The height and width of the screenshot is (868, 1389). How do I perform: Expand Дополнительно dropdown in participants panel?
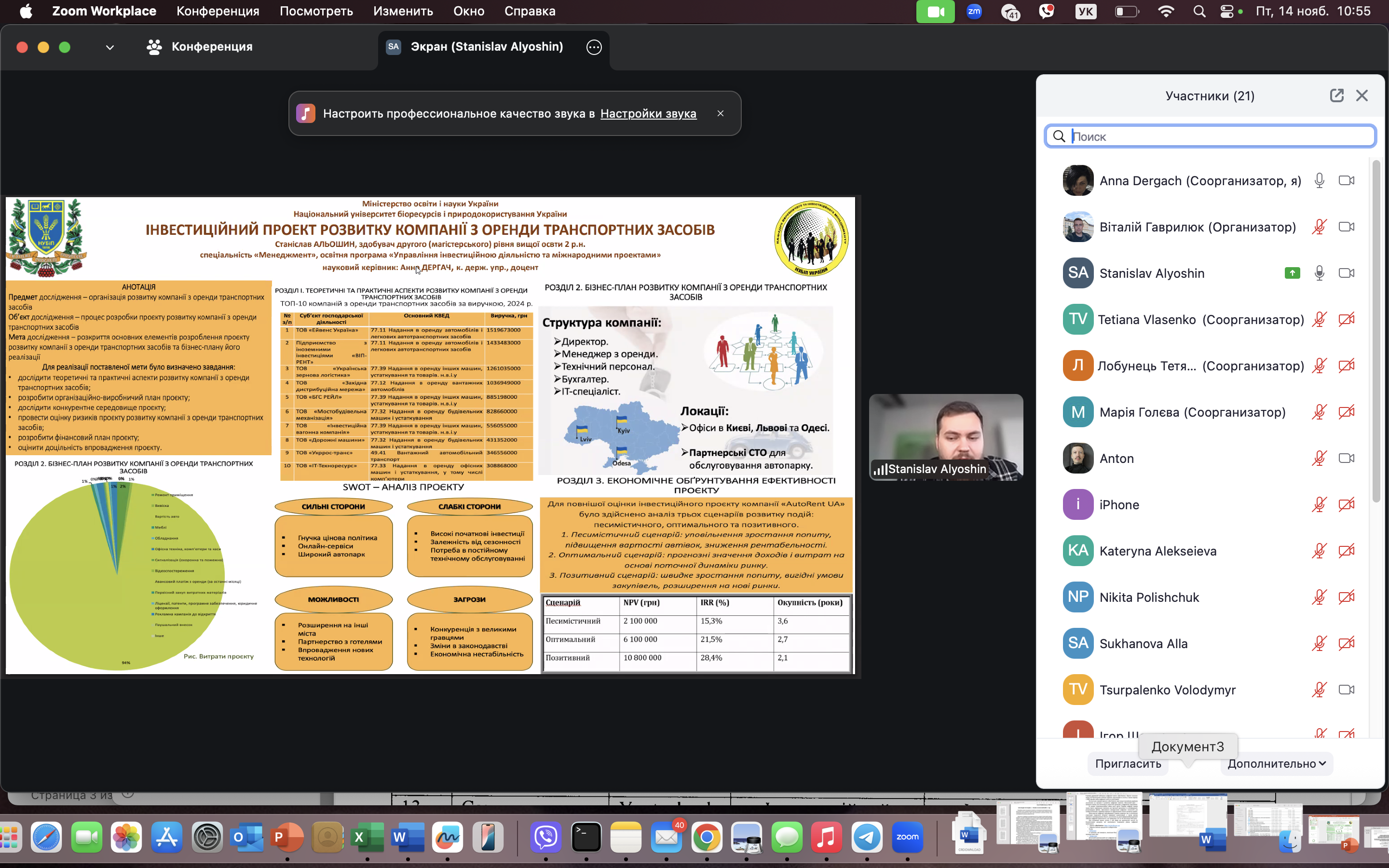coord(1277,763)
